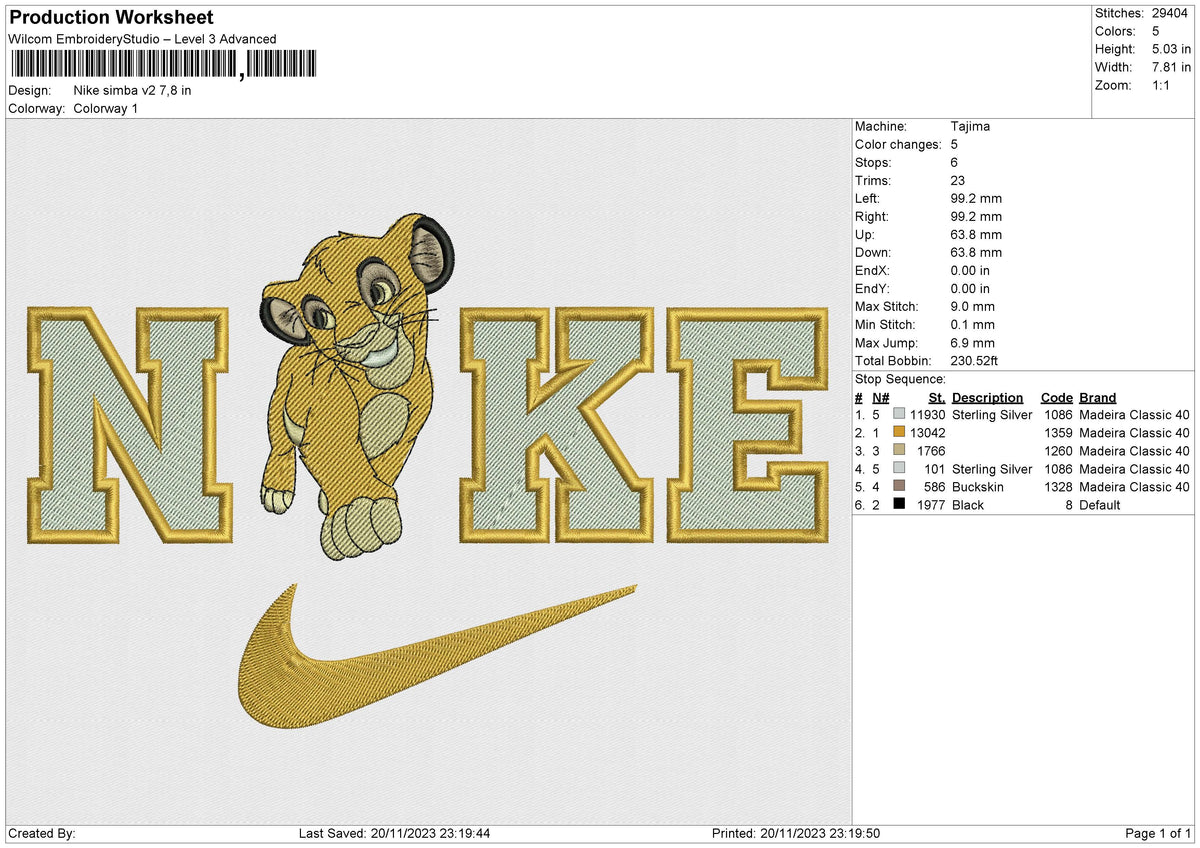Screen dimensions: 1200x848
Task: Select the 'EndX:' label
Action: coord(873,271)
